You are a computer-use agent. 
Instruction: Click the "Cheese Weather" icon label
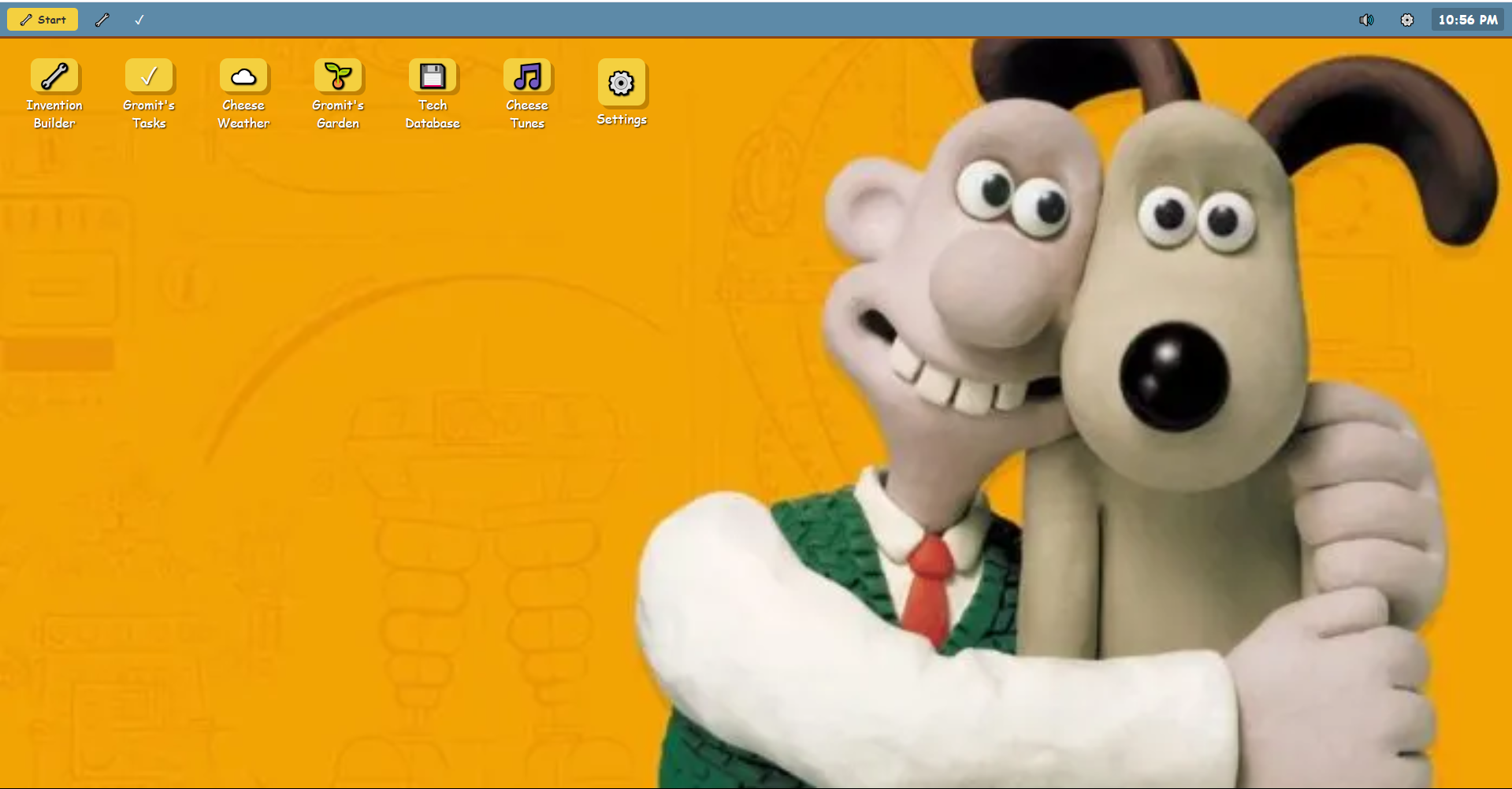(243, 114)
